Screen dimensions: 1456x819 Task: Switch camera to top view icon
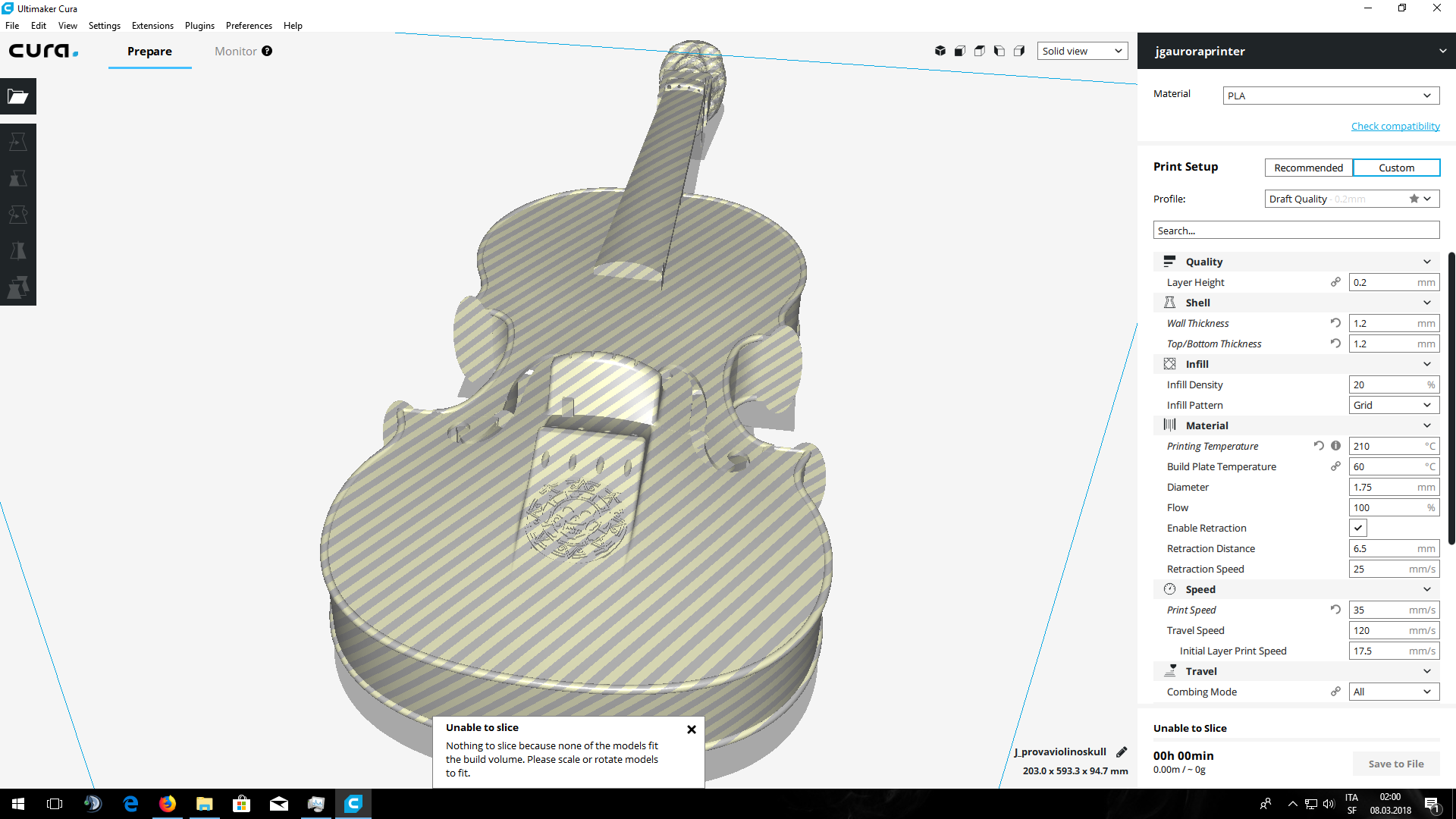(980, 51)
